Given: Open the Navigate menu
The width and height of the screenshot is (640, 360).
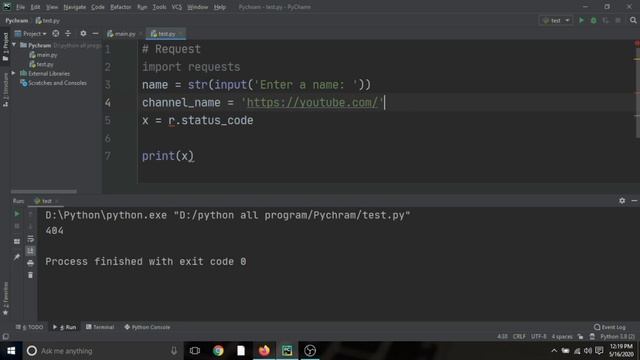Looking at the screenshot, I should click(75, 7).
